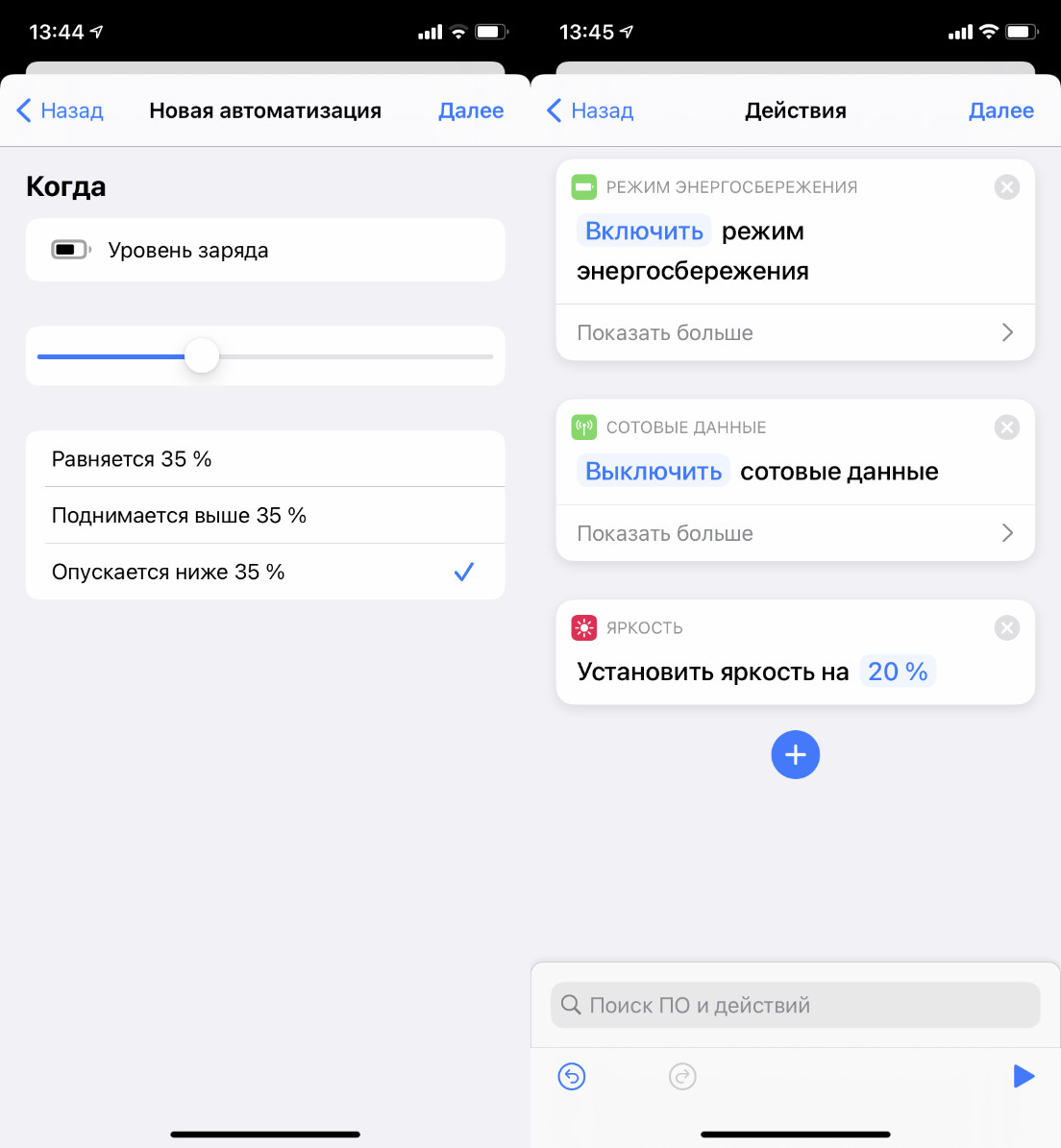Tap the redo arrow icon

(x=682, y=1076)
